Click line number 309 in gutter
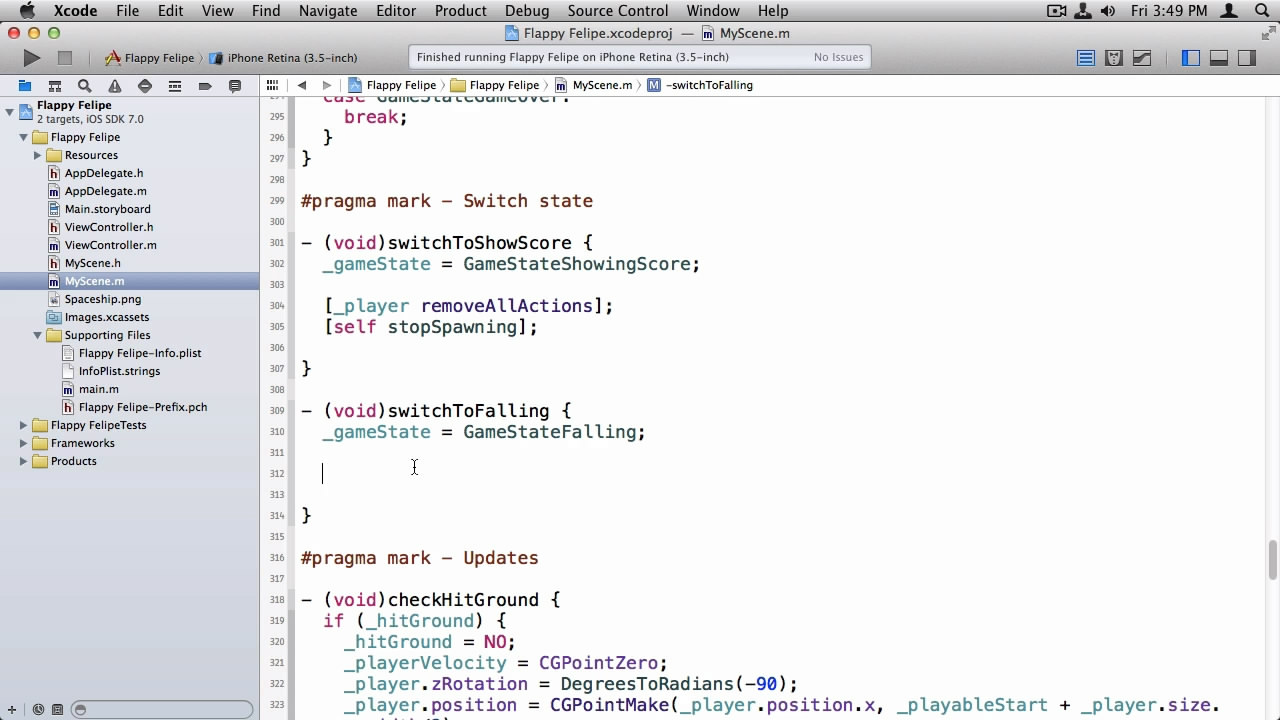This screenshot has width=1280, height=720. point(277,411)
